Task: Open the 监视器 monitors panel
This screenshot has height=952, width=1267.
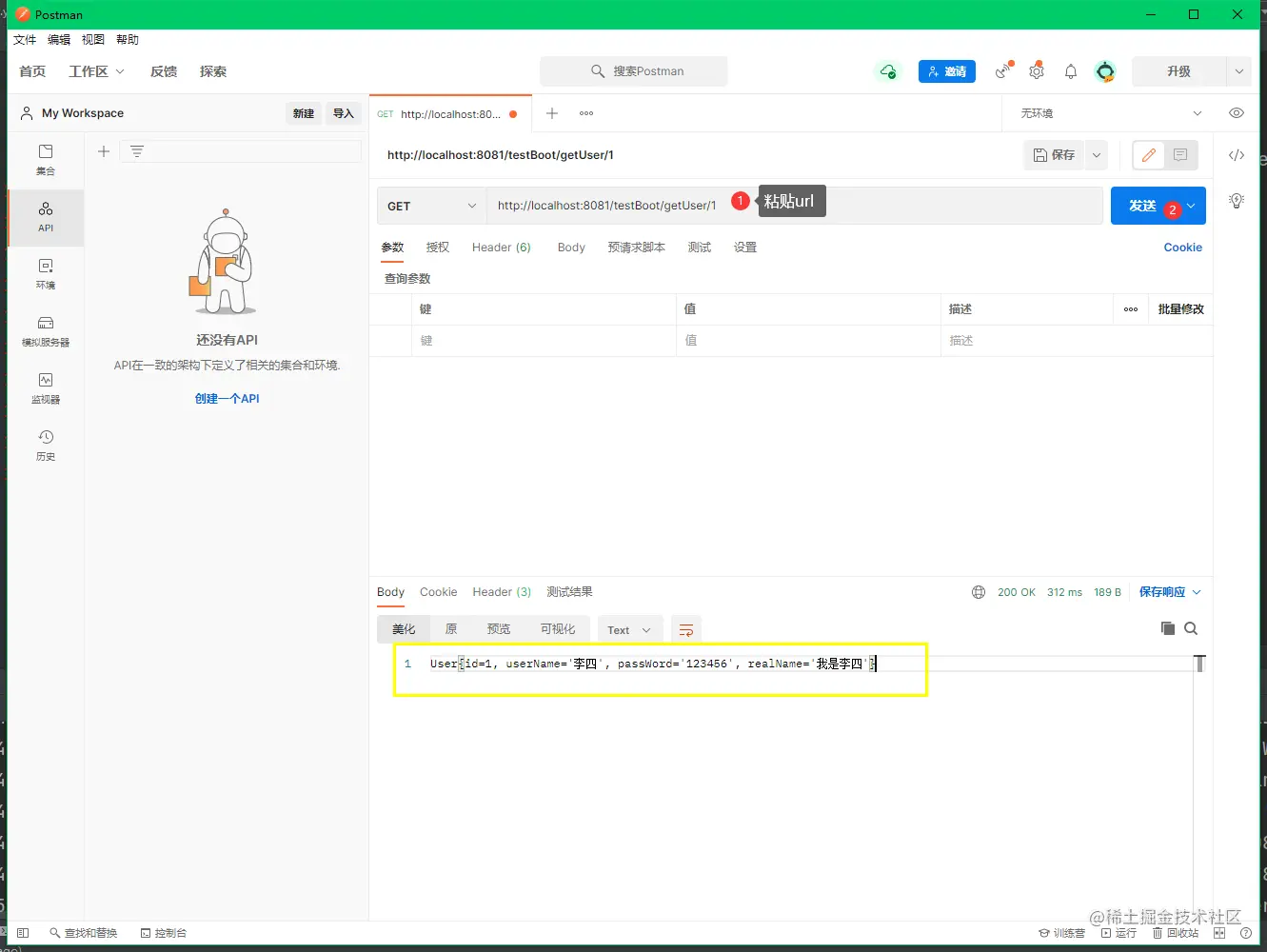Action: (x=46, y=388)
